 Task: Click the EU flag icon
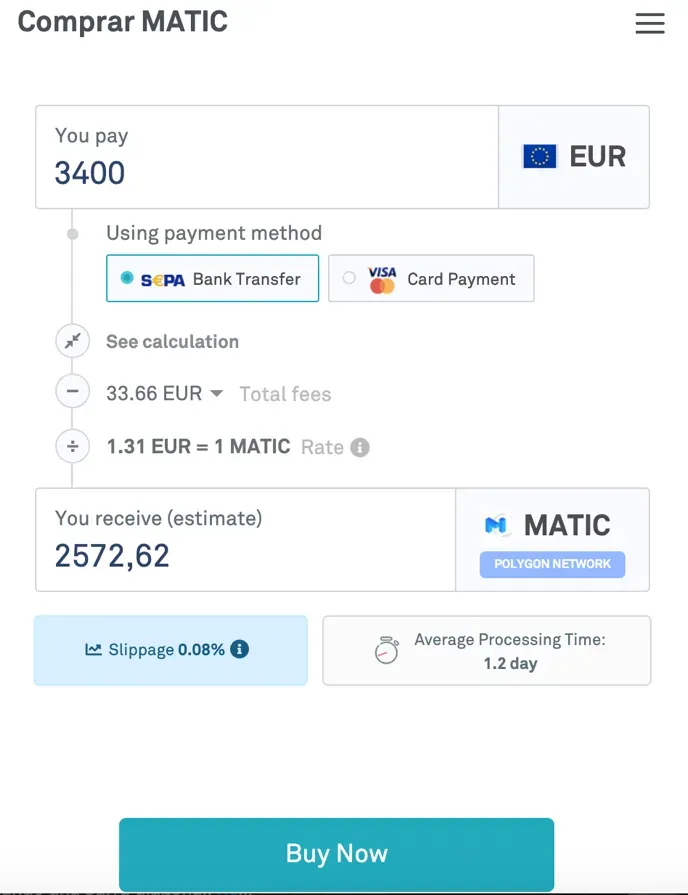click(x=540, y=156)
